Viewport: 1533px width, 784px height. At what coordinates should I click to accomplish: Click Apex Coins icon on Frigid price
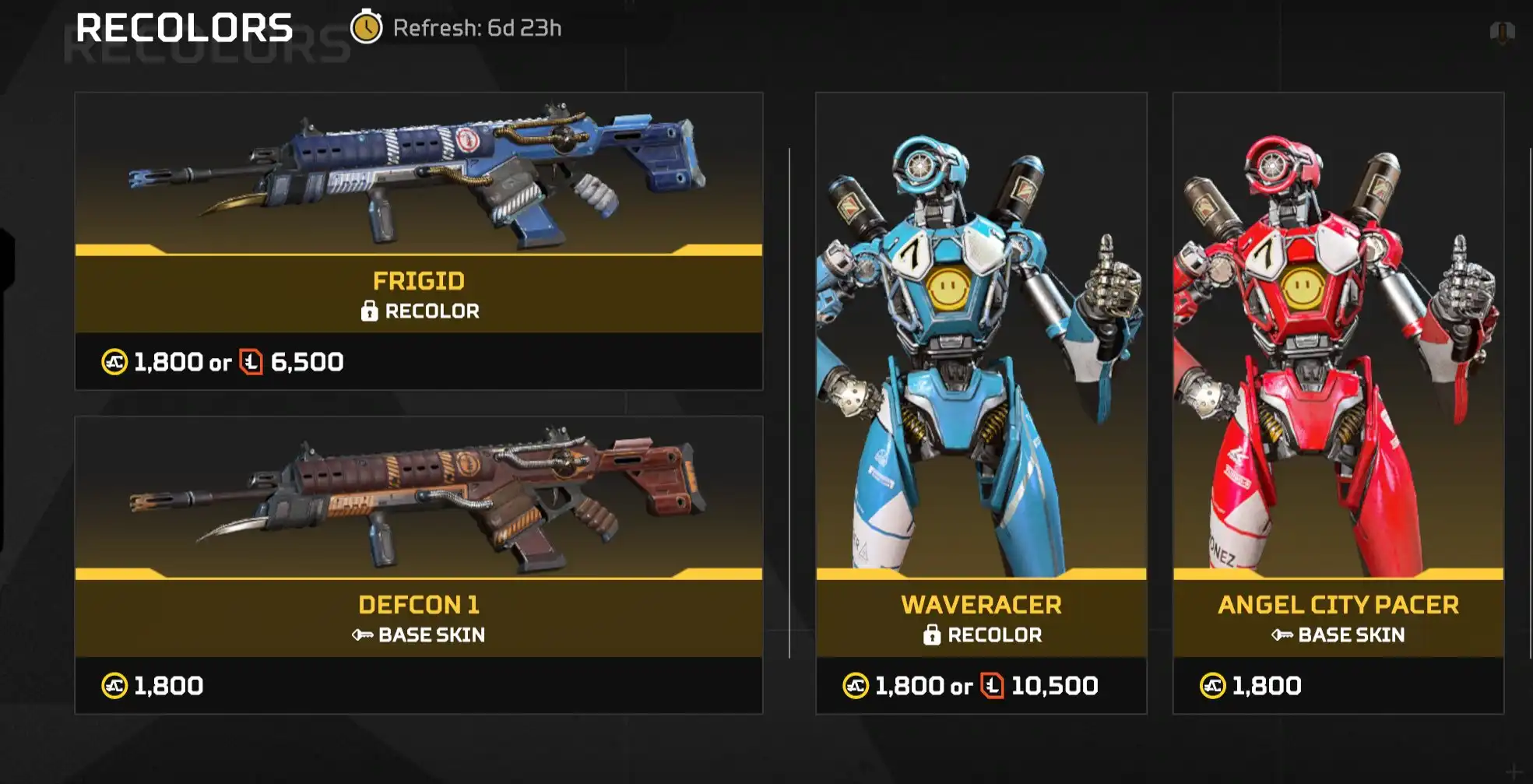pos(114,362)
